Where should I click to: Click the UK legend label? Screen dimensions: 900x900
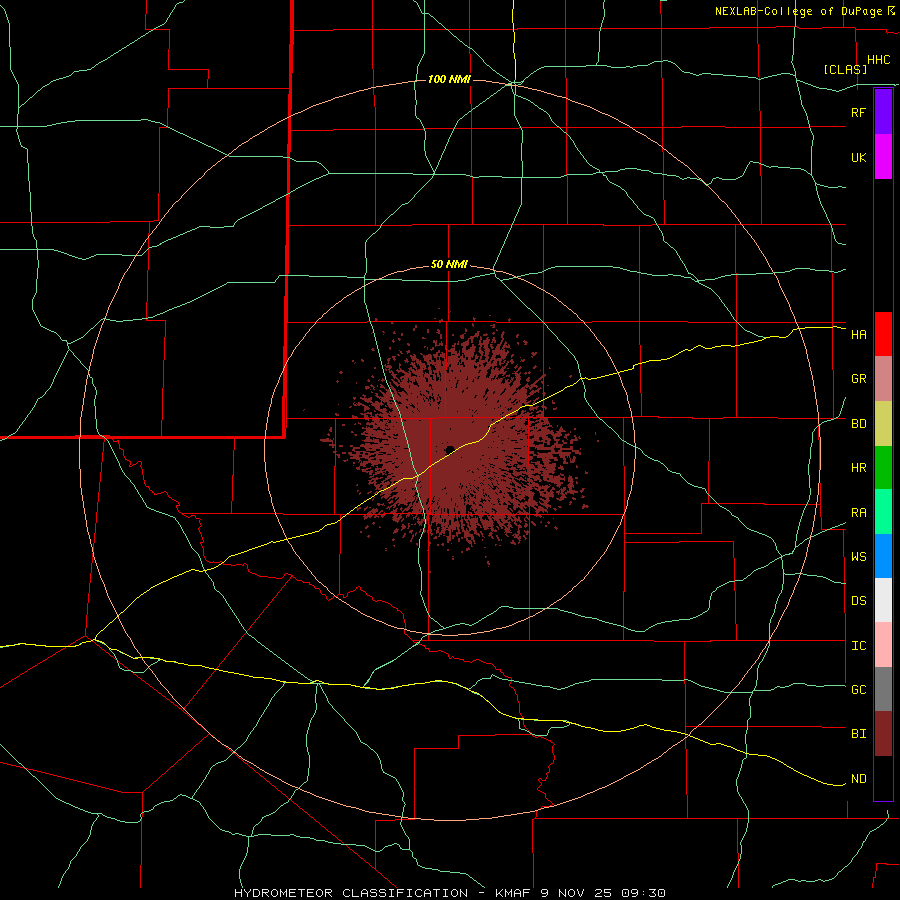(x=858, y=157)
